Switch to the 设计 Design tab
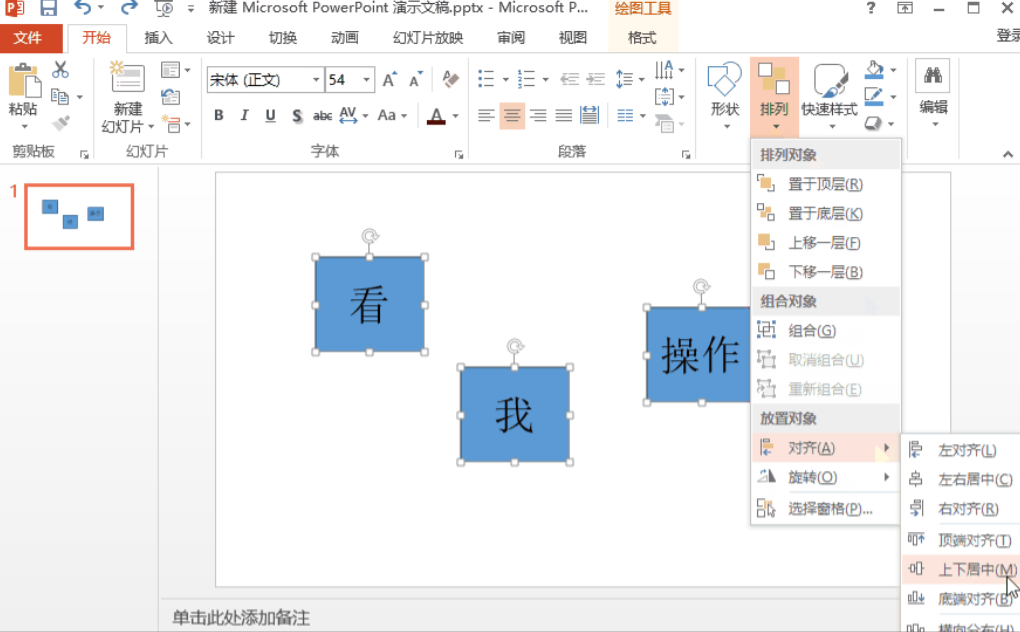The height and width of the screenshot is (632, 1020). pyautogui.click(x=221, y=38)
